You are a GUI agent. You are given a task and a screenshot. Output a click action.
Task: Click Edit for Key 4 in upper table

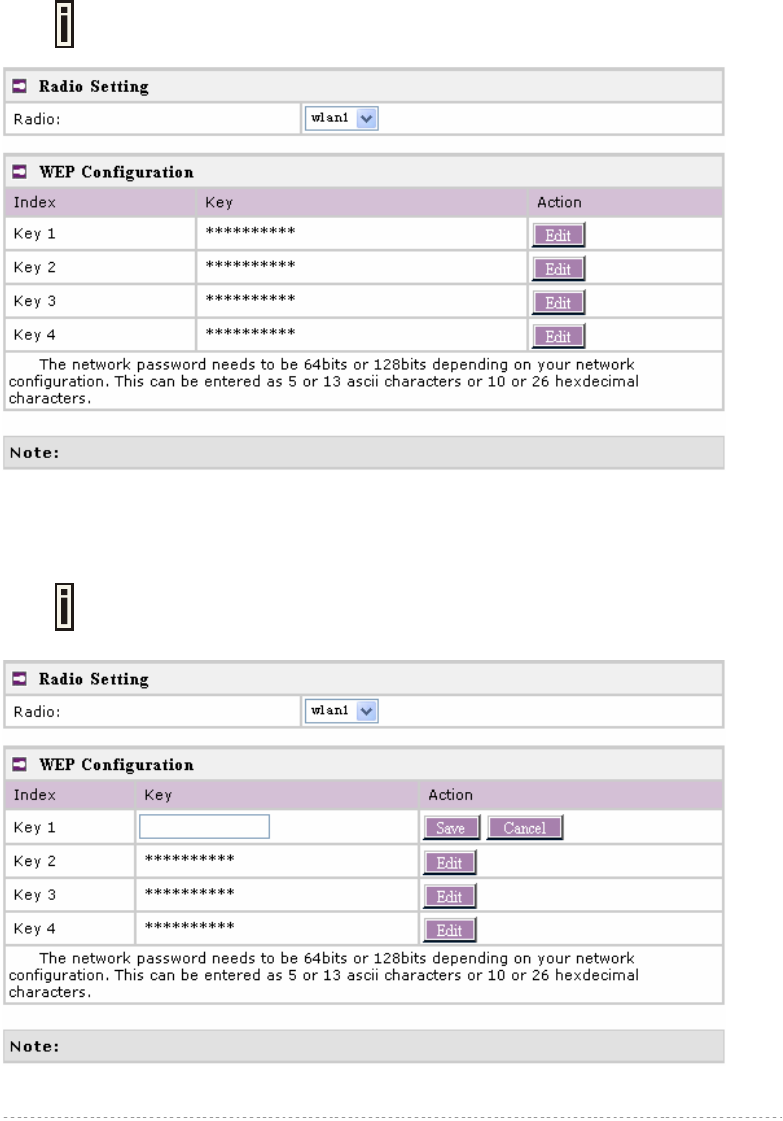tap(558, 335)
